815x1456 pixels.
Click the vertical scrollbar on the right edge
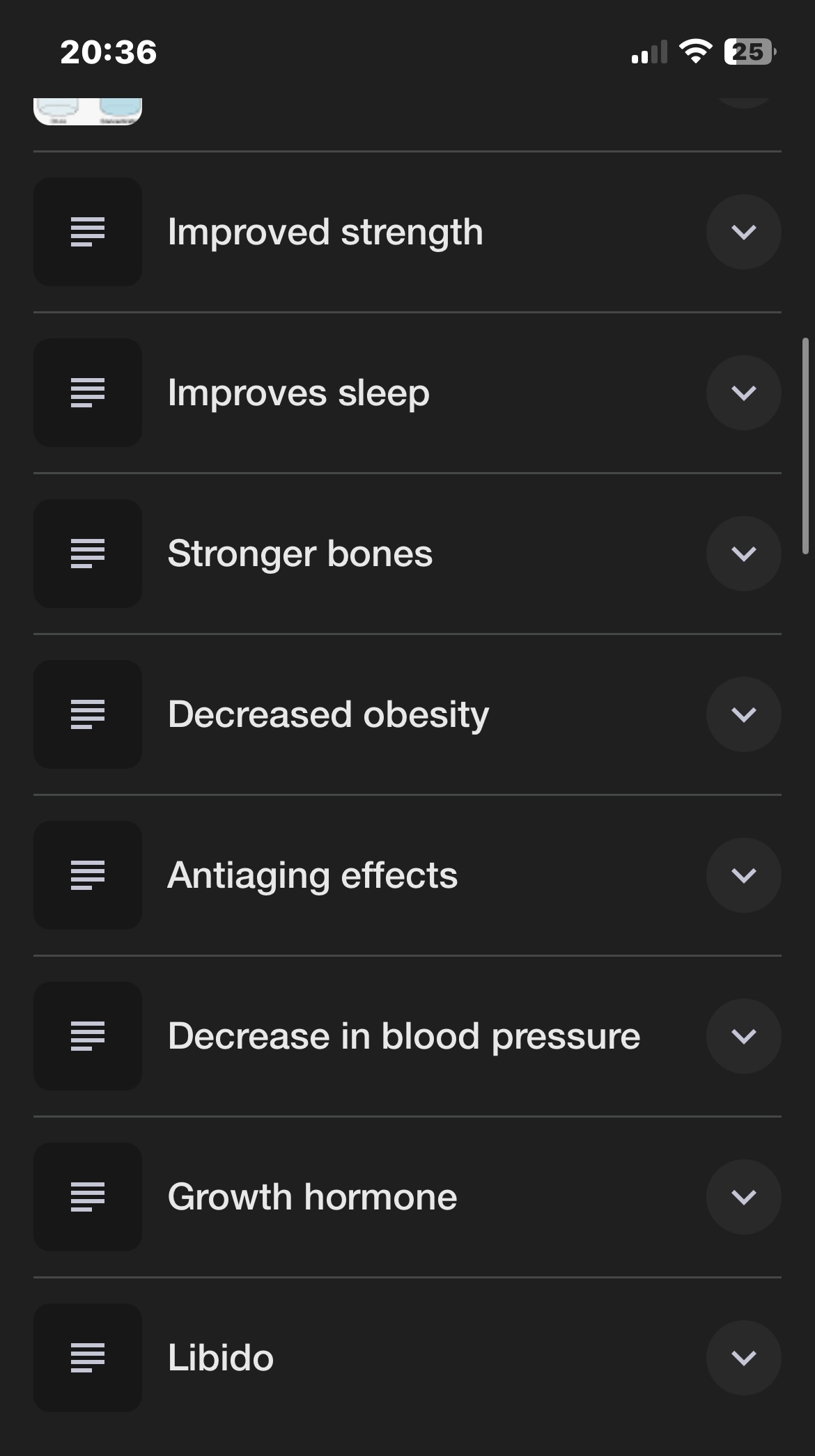click(x=806, y=446)
